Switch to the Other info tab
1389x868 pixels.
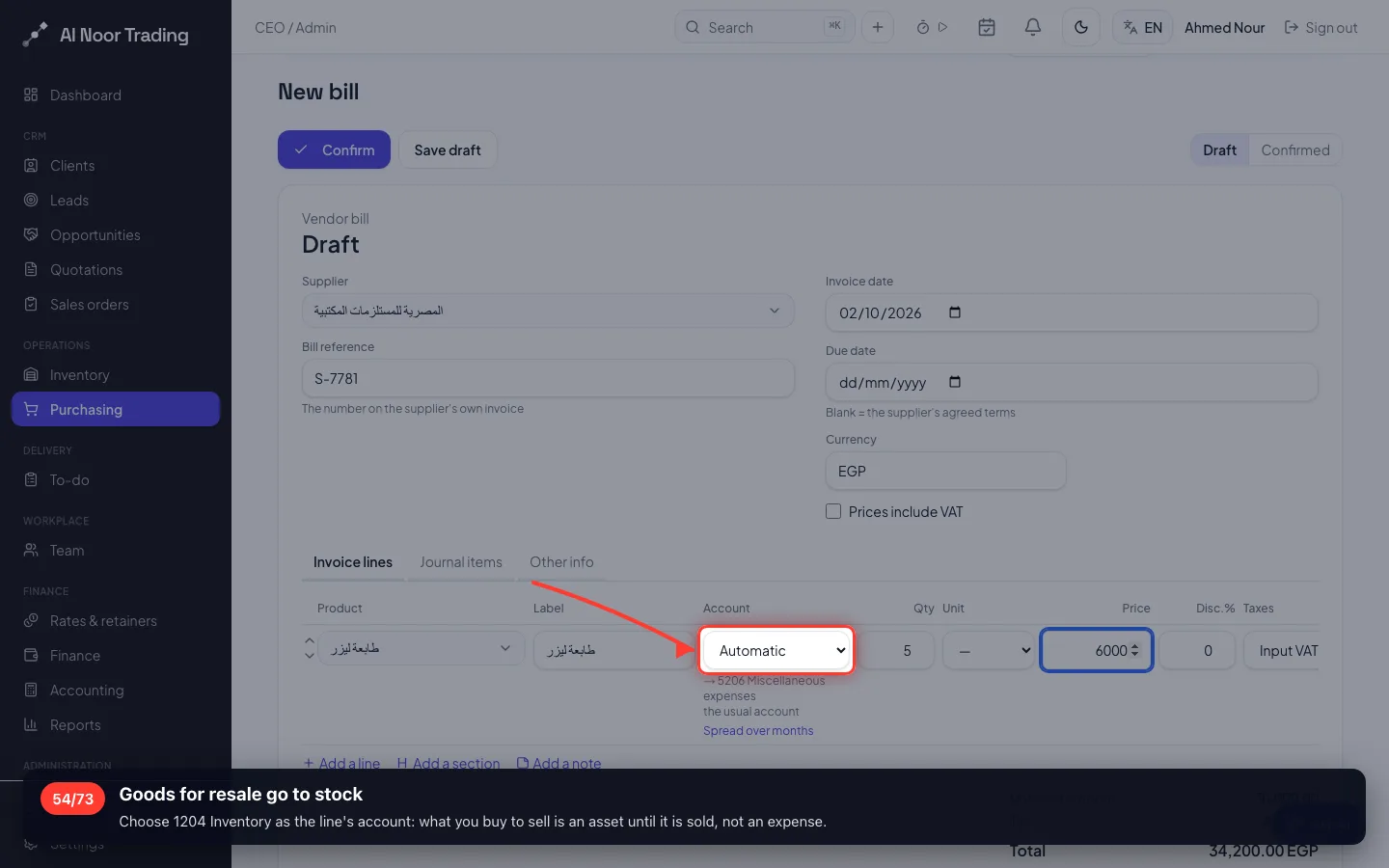tap(561, 562)
